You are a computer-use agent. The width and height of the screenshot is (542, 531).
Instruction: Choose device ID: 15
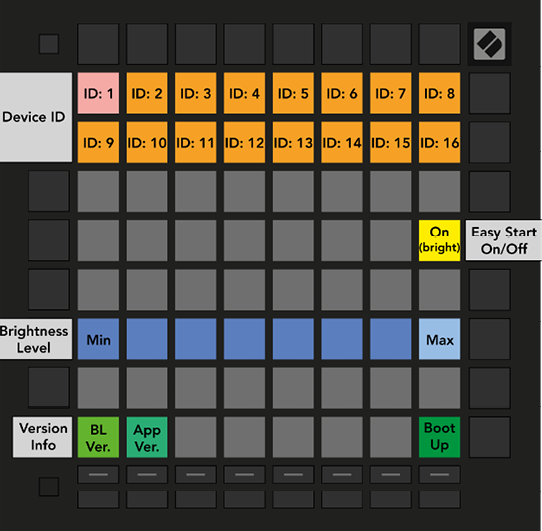pyautogui.click(x=391, y=142)
